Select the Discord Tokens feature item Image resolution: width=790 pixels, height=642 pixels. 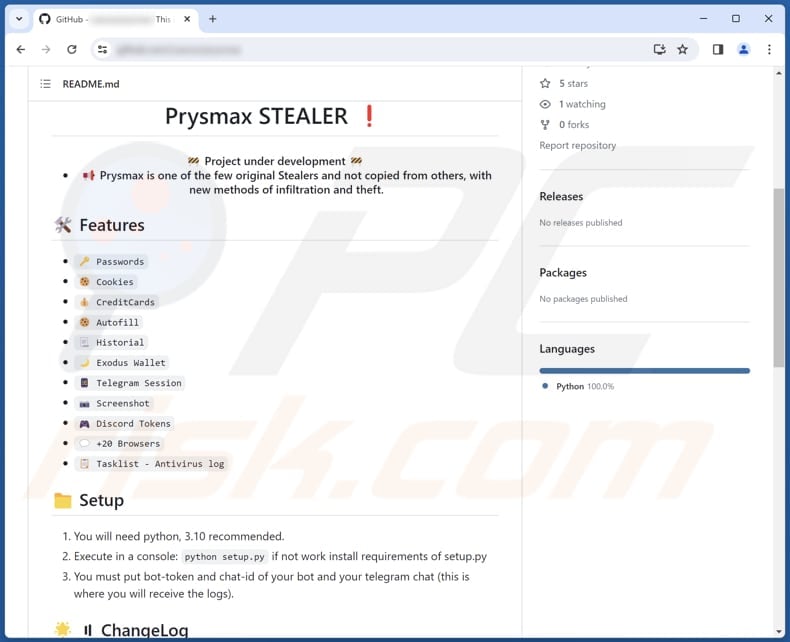click(124, 423)
